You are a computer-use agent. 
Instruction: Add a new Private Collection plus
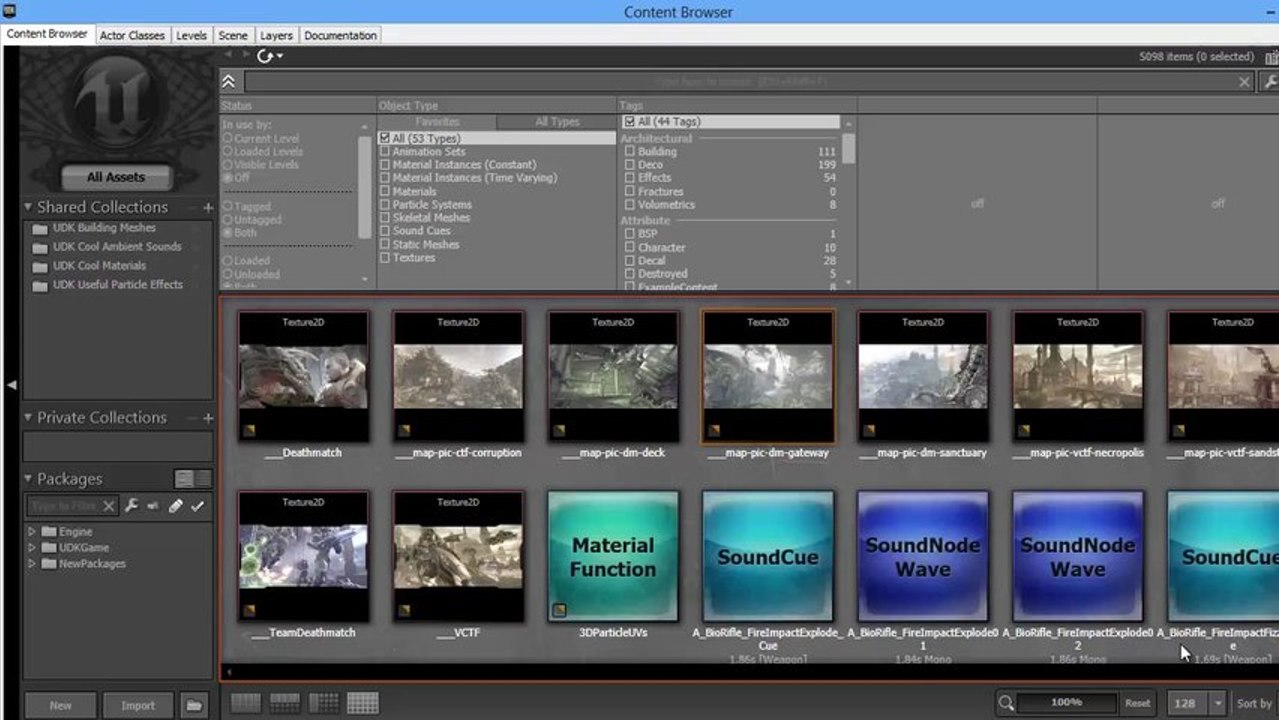tap(208, 418)
